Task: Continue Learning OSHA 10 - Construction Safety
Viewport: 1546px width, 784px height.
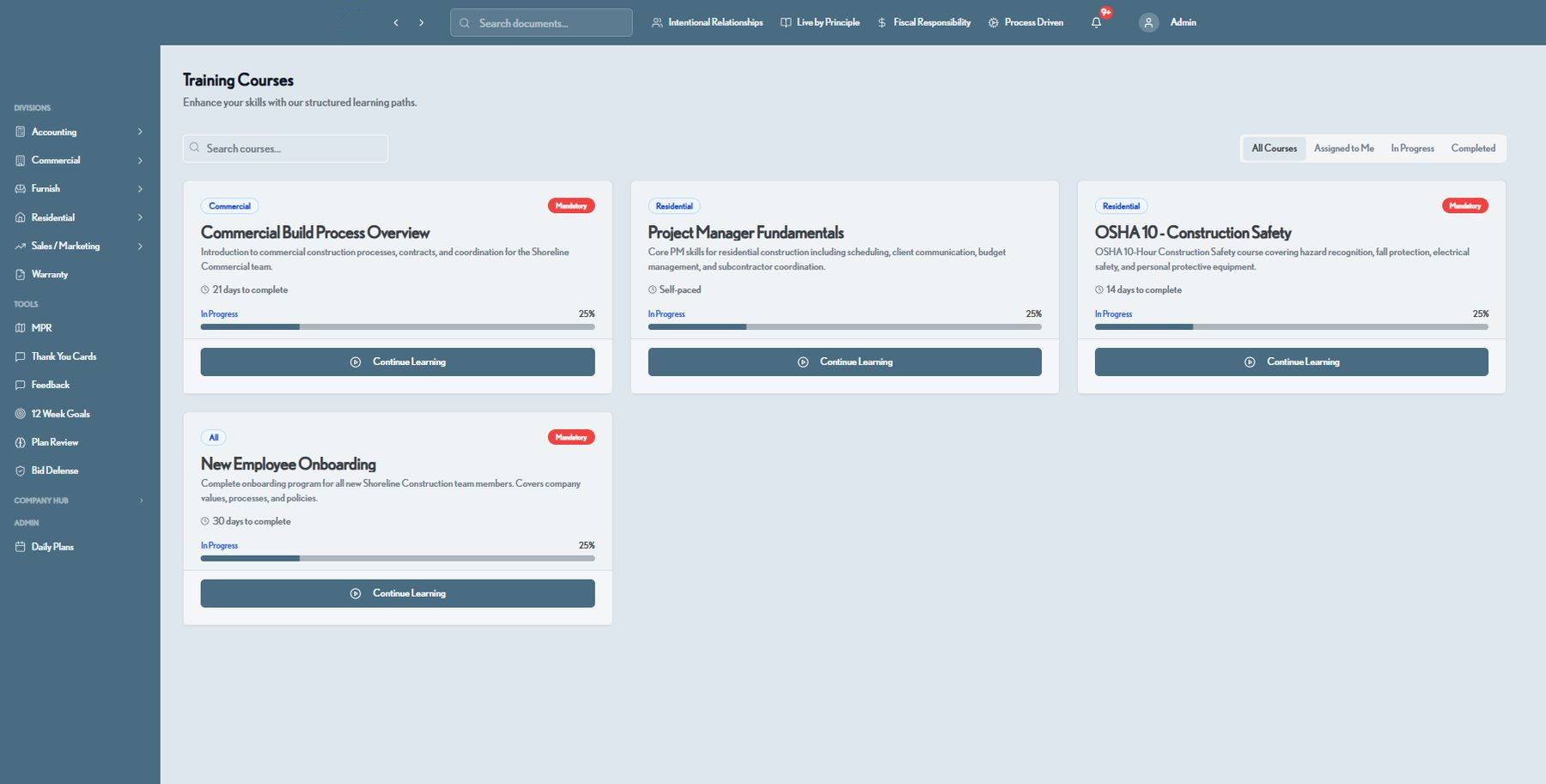Action: (1292, 362)
